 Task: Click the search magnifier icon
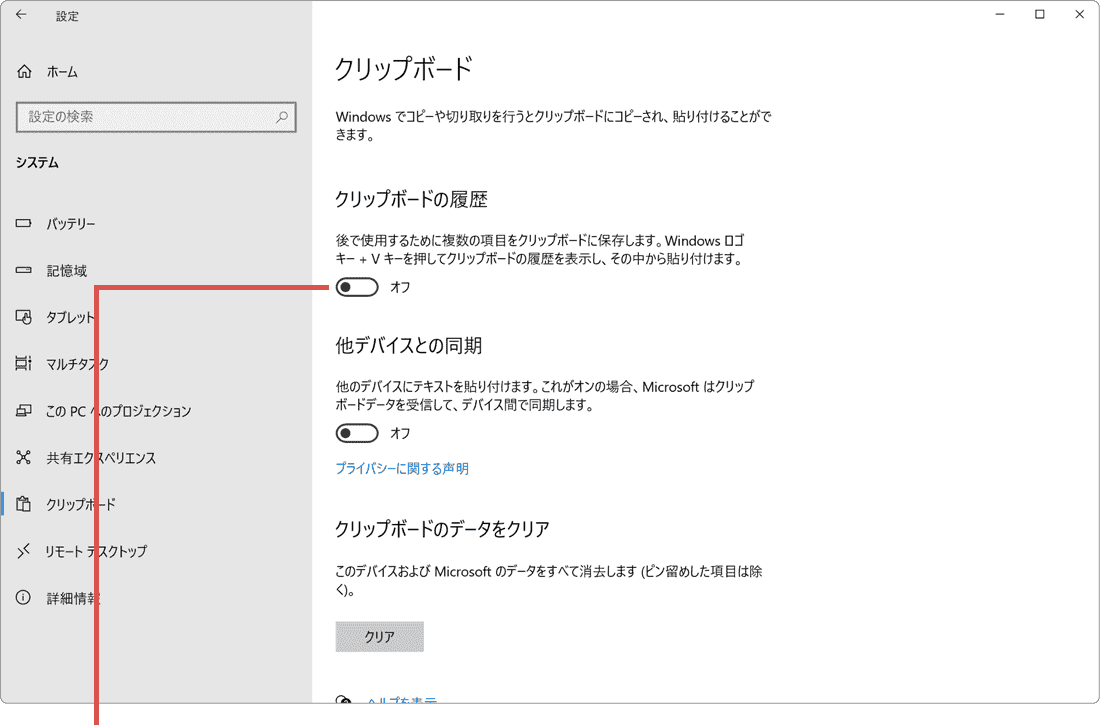click(283, 117)
